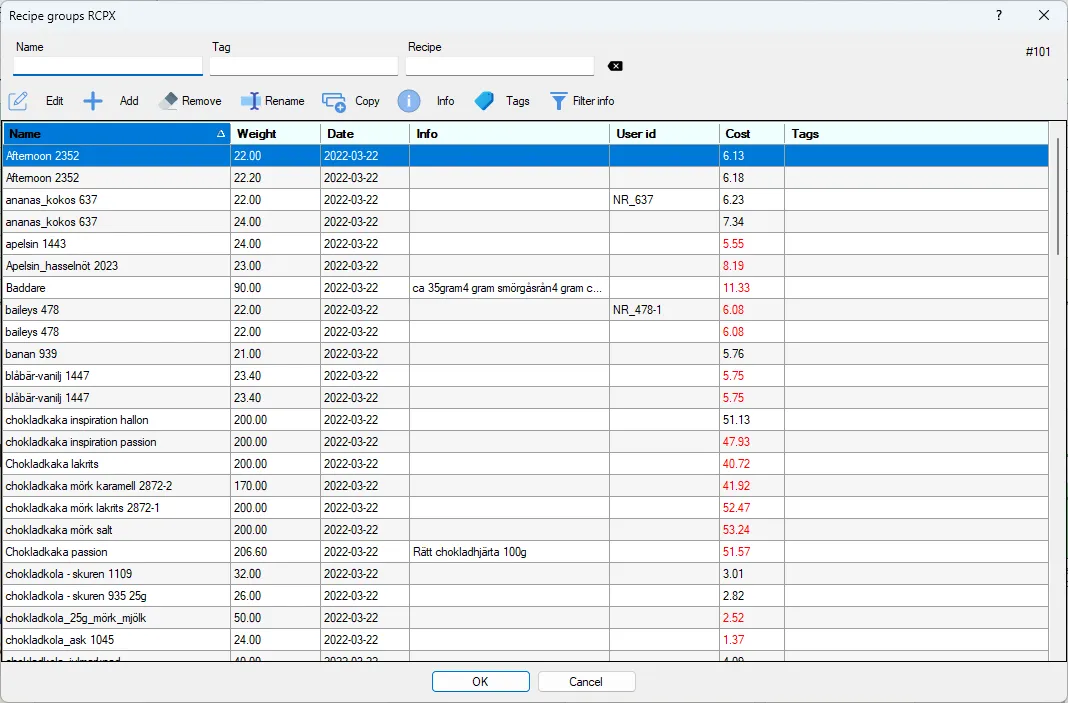The height and width of the screenshot is (703, 1068).
Task: Confirm with the OK button
Action: tap(480, 681)
